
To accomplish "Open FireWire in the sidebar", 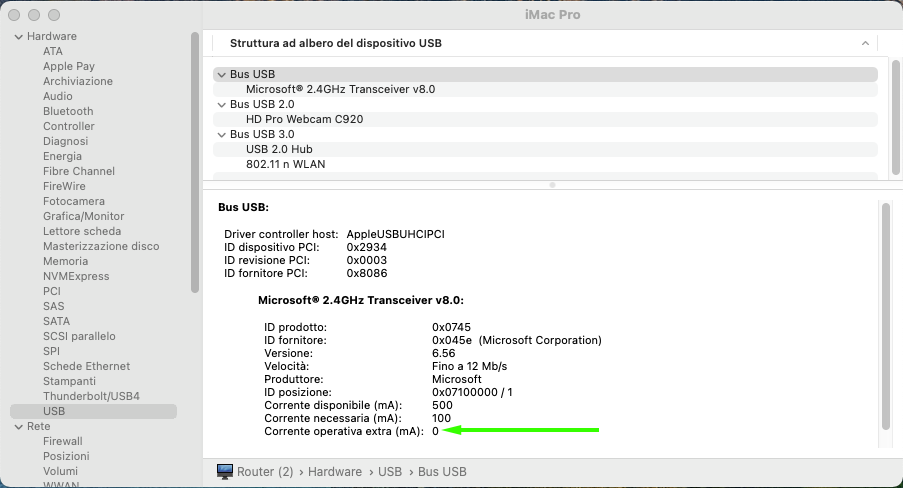I will point(64,186).
